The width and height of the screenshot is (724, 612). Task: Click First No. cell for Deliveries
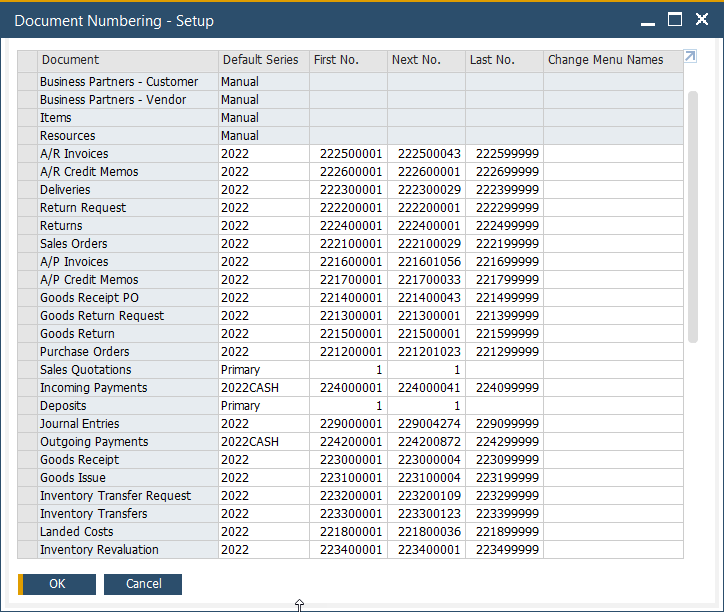pyautogui.click(x=351, y=190)
